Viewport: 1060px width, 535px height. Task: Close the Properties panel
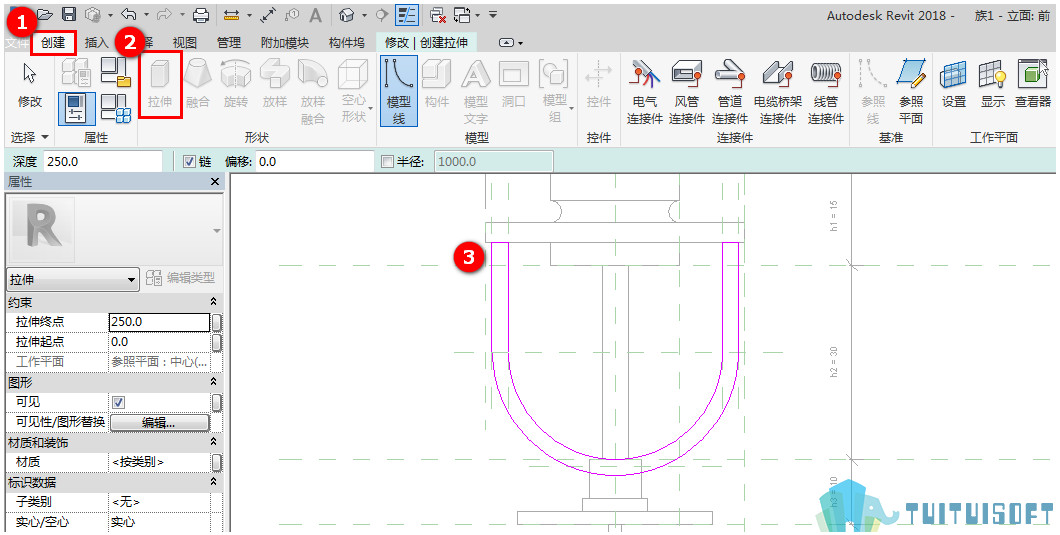(215, 182)
